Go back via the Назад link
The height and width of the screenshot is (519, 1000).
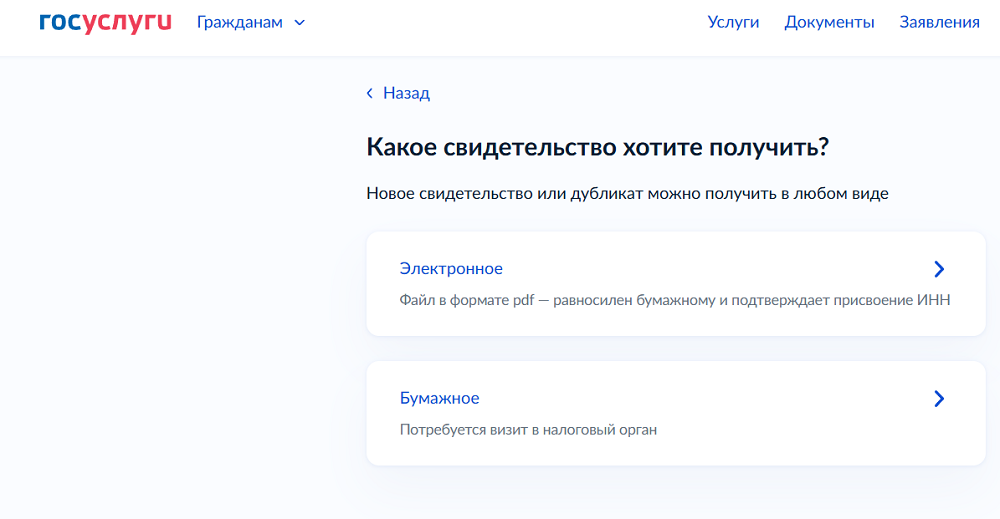(x=406, y=93)
